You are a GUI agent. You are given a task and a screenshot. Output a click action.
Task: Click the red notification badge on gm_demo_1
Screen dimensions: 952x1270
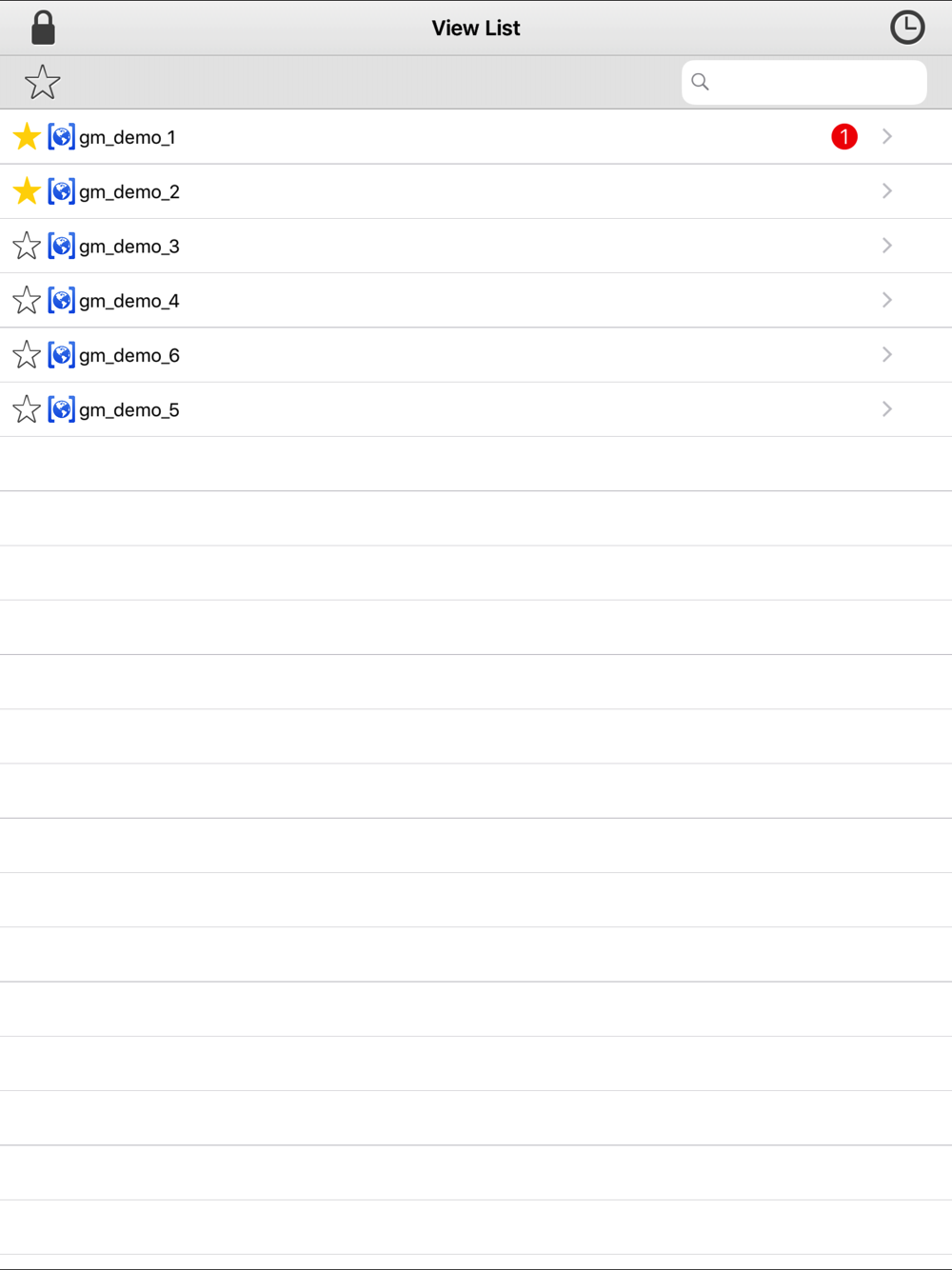[x=844, y=137]
